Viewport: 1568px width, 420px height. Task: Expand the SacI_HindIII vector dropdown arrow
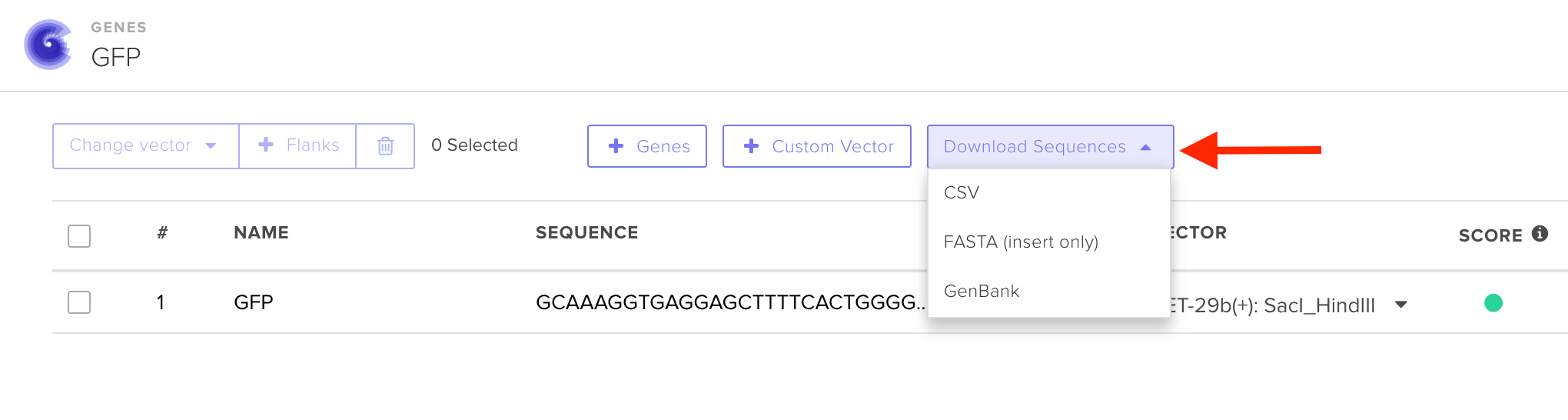(x=1400, y=305)
